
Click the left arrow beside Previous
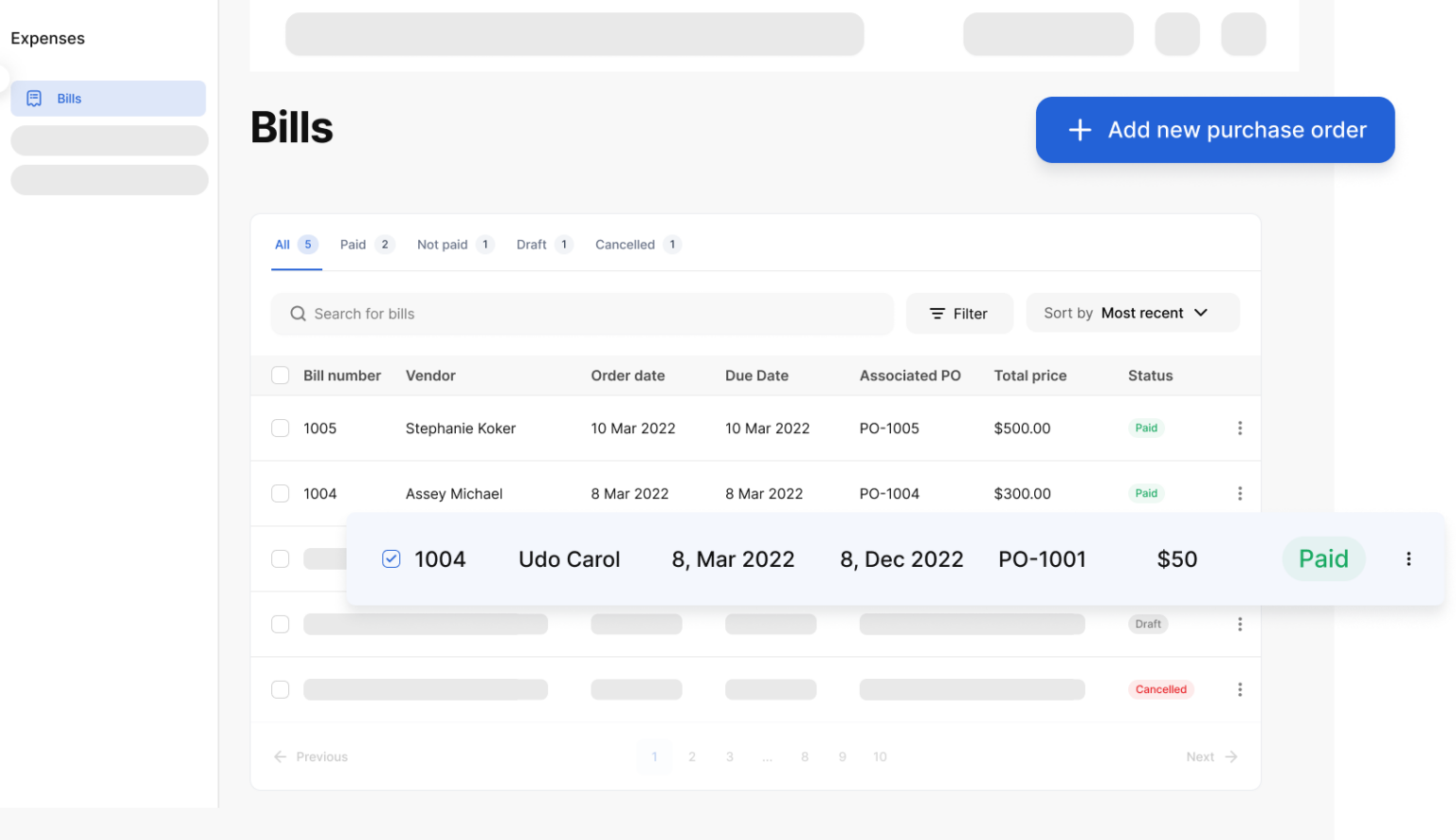tap(280, 757)
